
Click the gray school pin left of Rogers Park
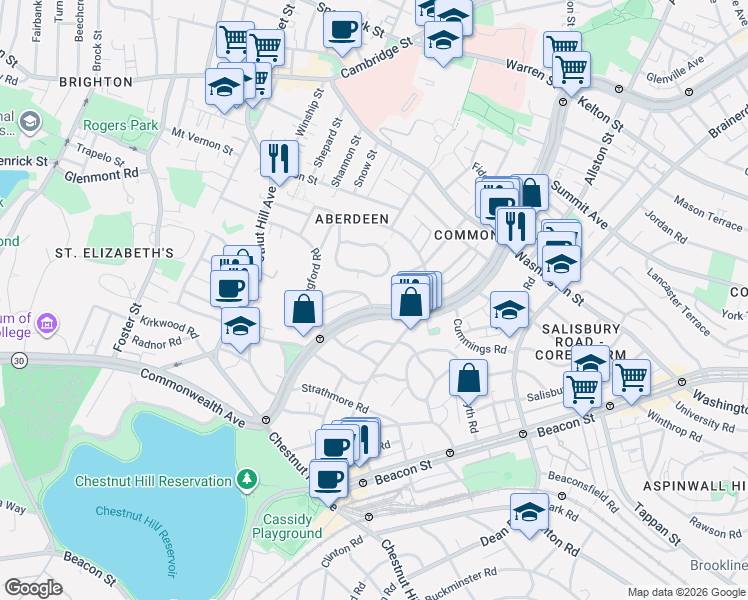(x=30, y=122)
